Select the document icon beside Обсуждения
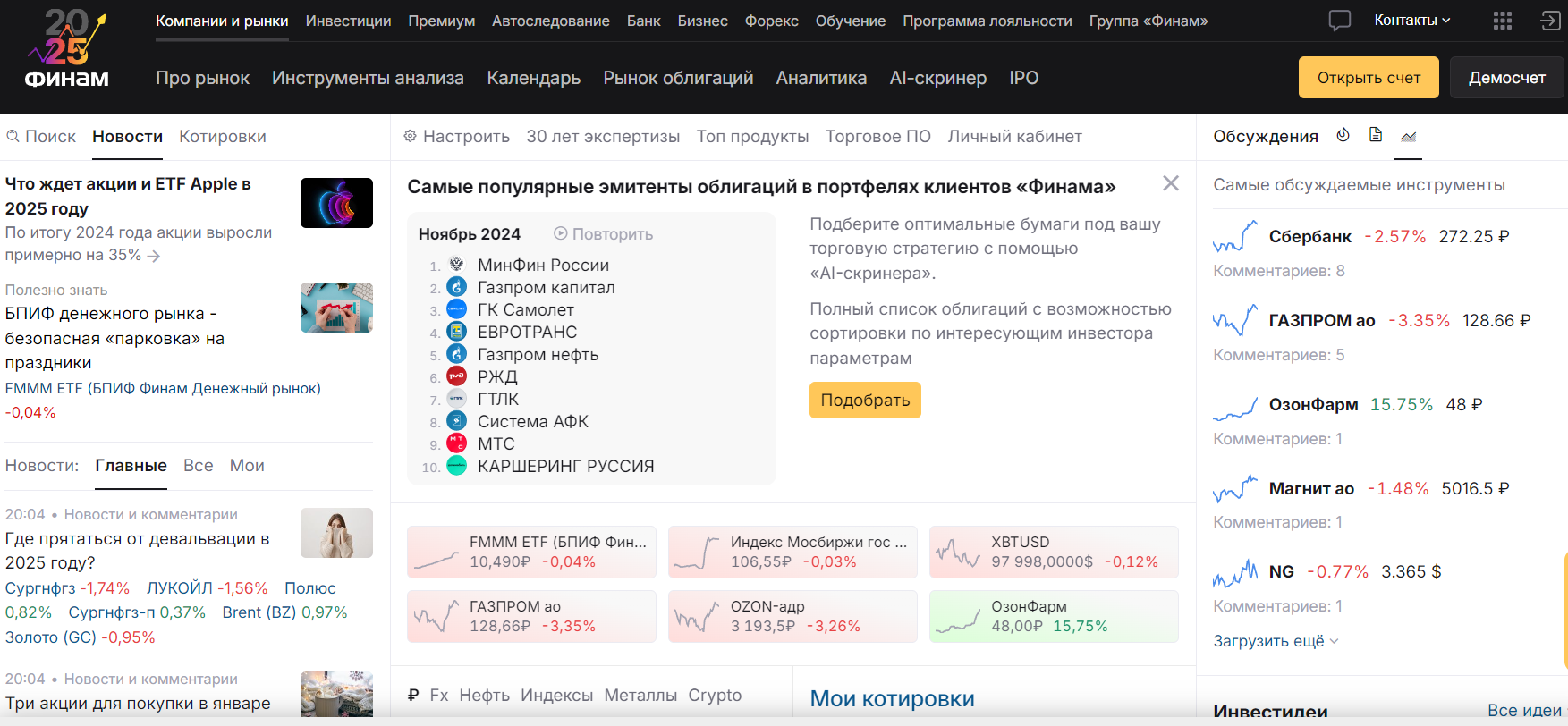 [x=1376, y=135]
